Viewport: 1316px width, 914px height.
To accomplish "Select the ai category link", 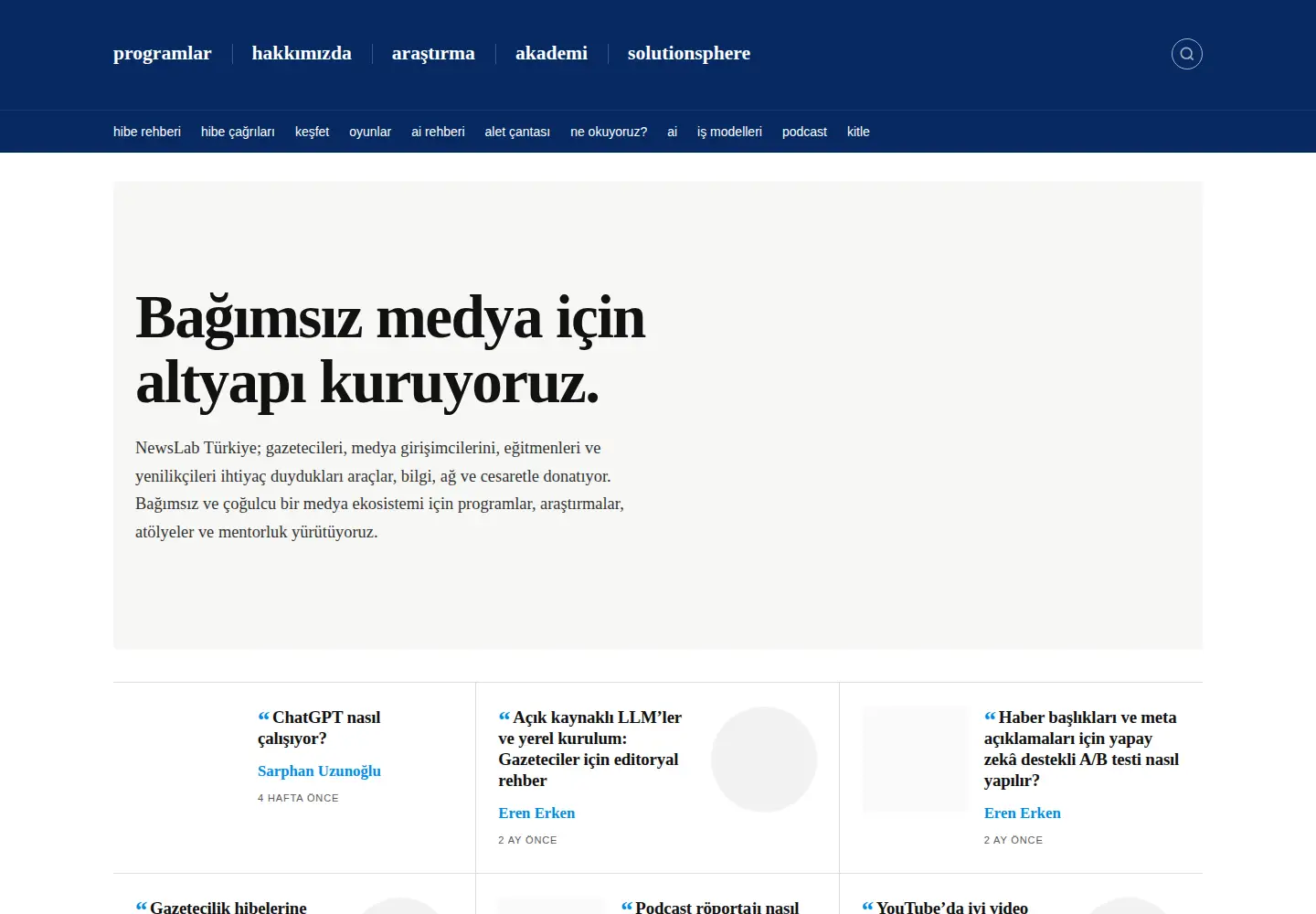I will tap(672, 132).
